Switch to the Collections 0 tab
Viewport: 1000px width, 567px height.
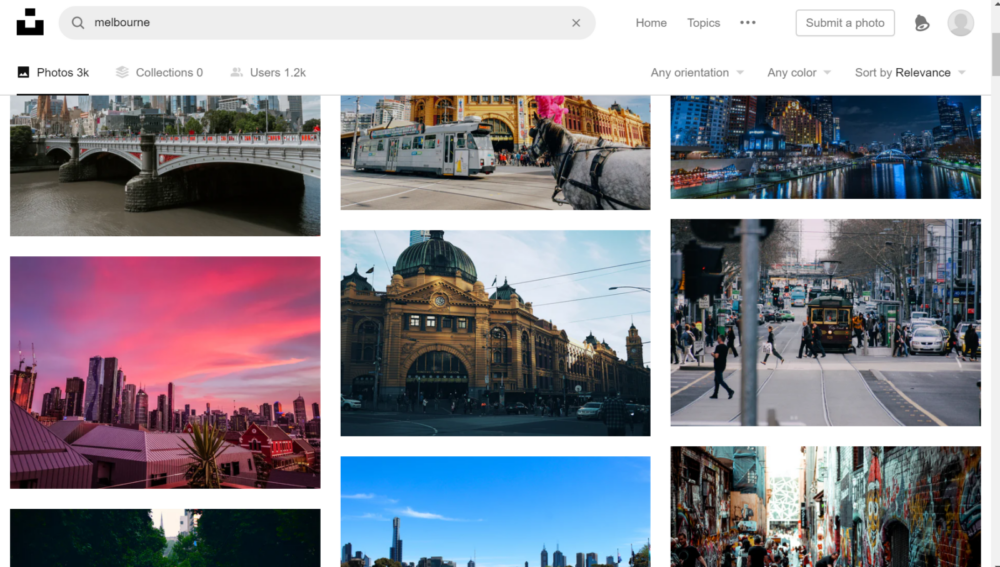[x=159, y=73]
